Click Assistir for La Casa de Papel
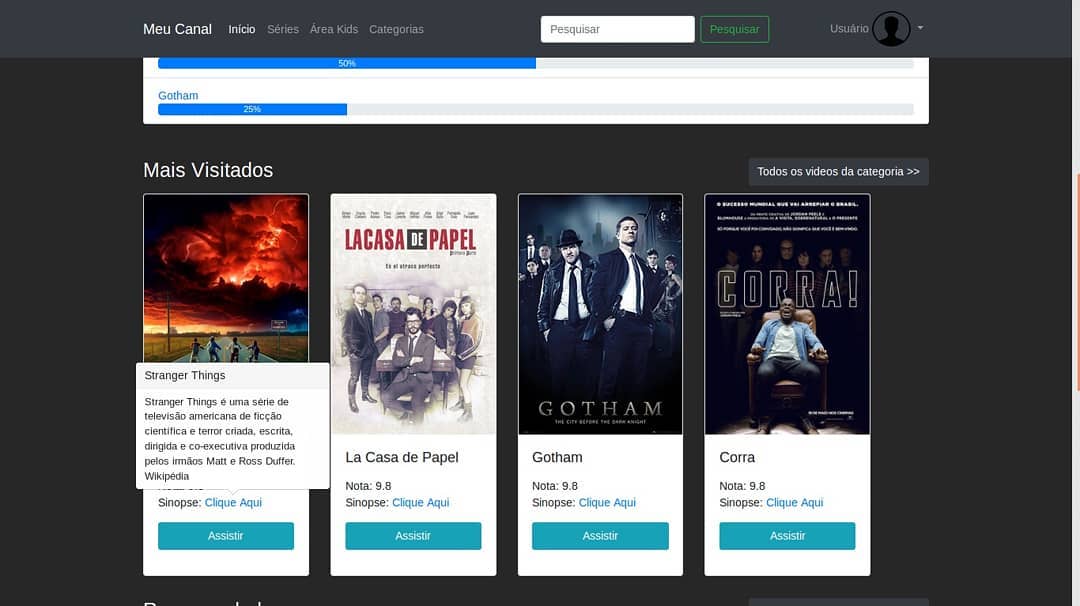This screenshot has height=606, width=1080. 413,536
